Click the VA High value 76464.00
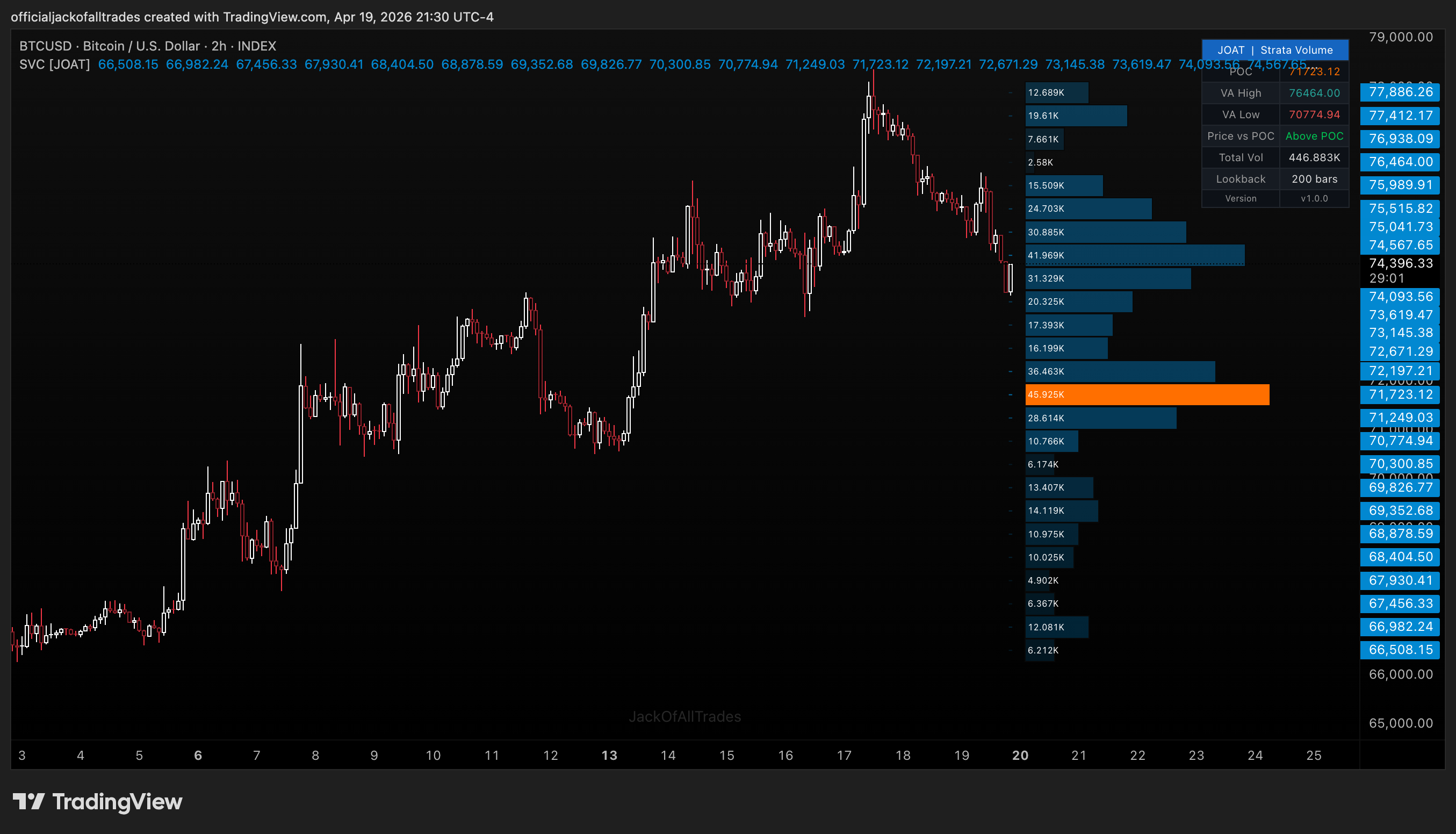Image resolution: width=1456 pixels, height=834 pixels. pyautogui.click(x=1314, y=93)
